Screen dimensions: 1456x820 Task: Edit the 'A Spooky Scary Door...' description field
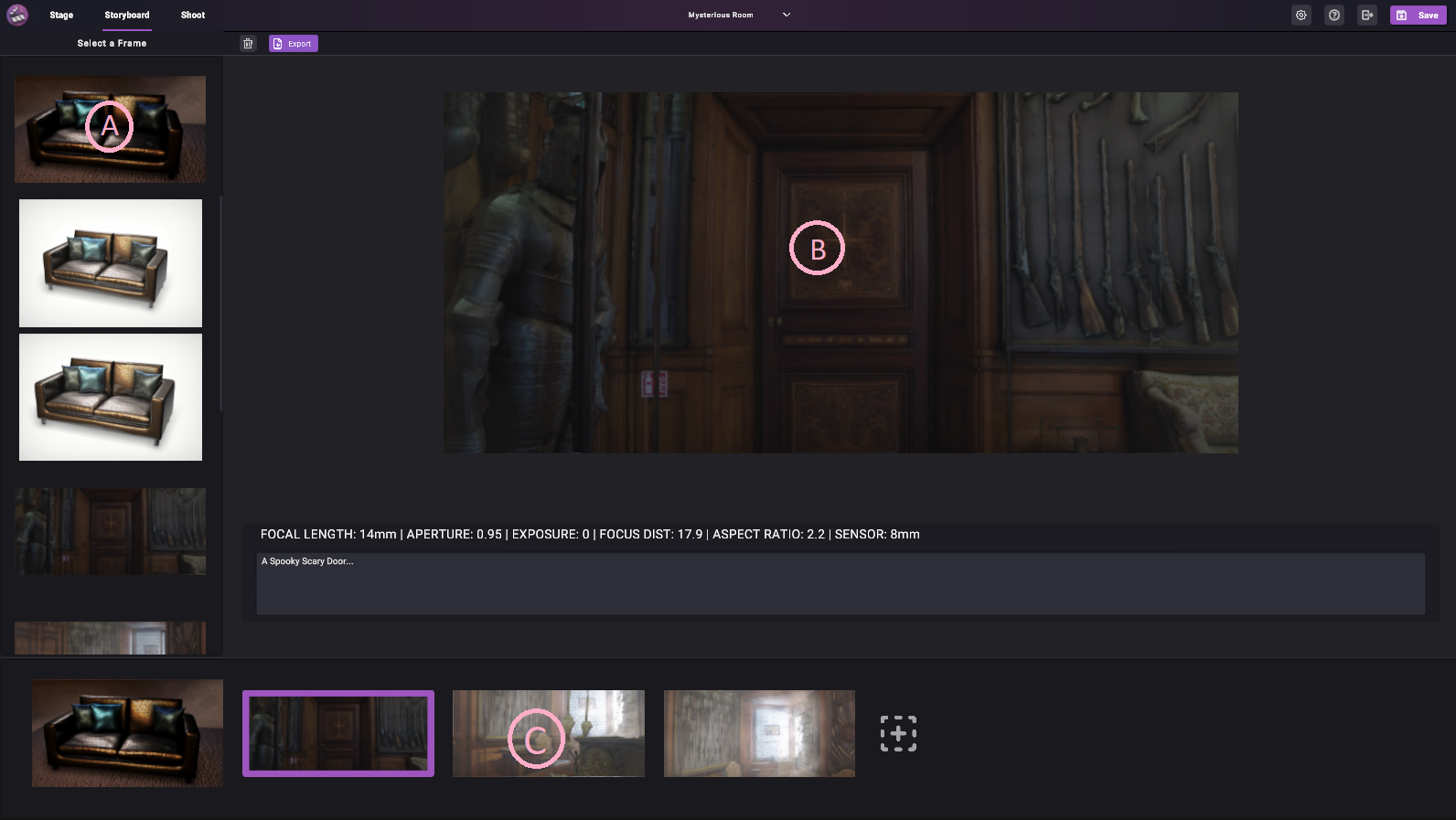point(840,583)
